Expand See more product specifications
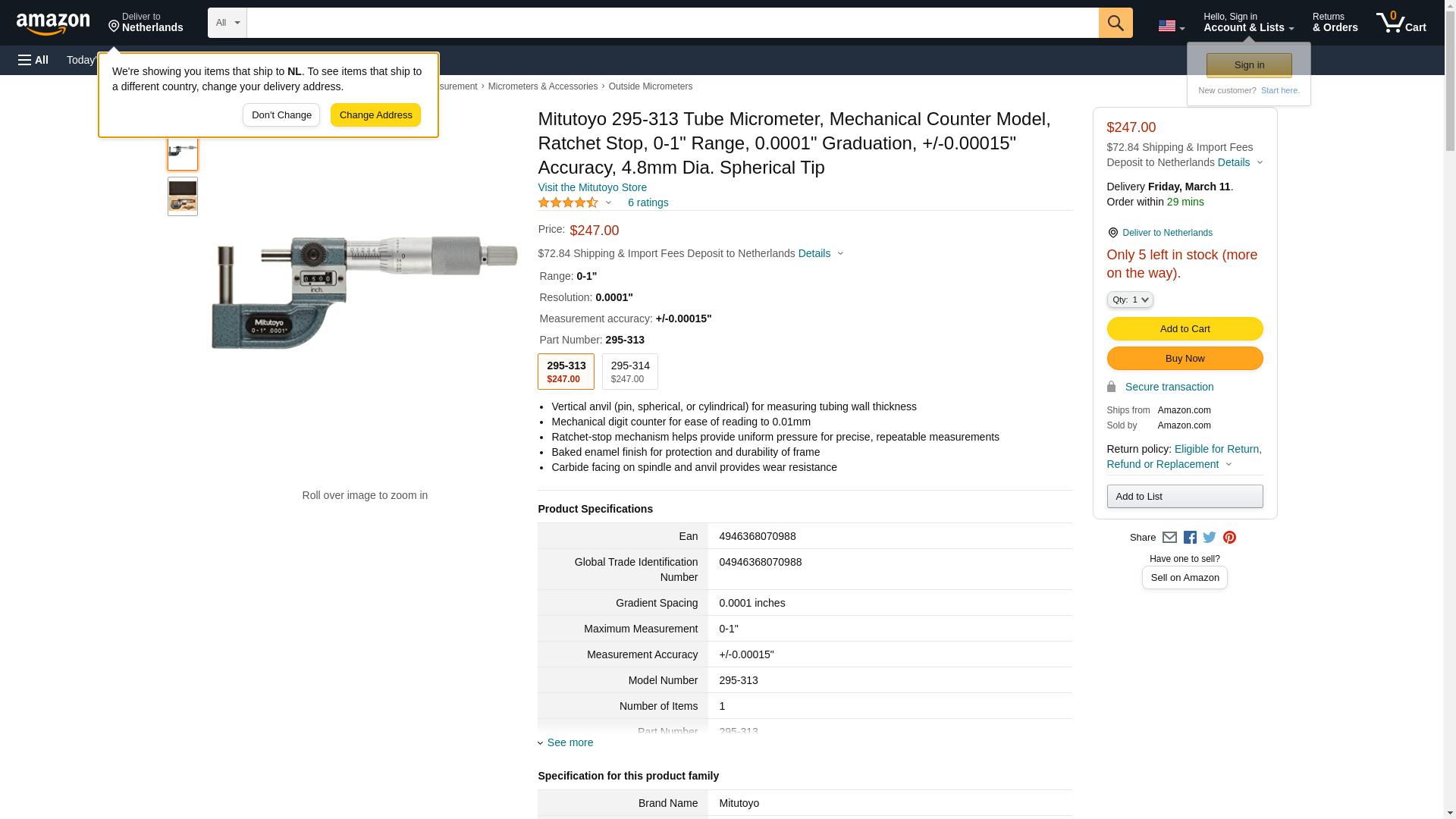 (570, 742)
